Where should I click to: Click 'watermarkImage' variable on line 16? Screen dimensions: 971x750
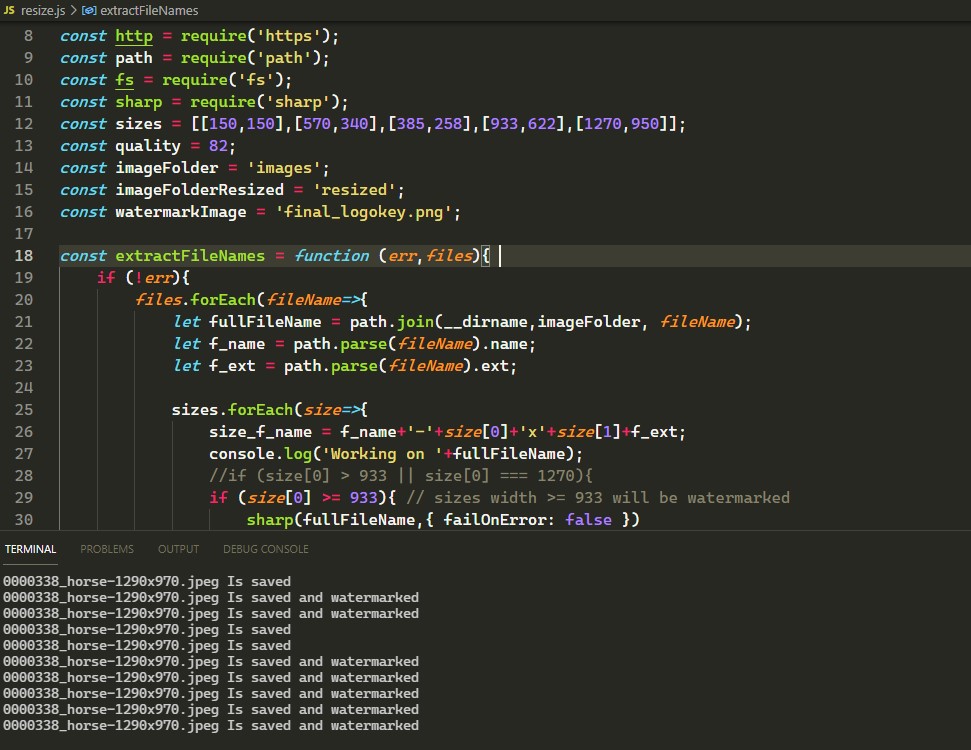[181, 212]
